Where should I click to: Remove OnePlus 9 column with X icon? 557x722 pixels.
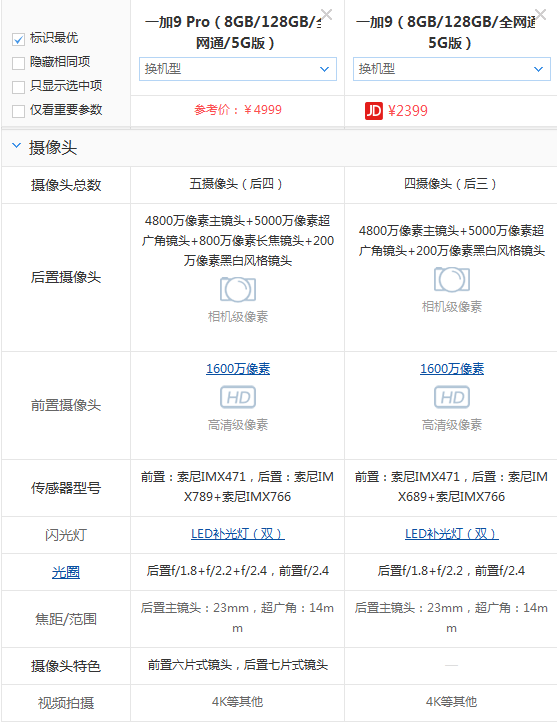pos(540,15)
